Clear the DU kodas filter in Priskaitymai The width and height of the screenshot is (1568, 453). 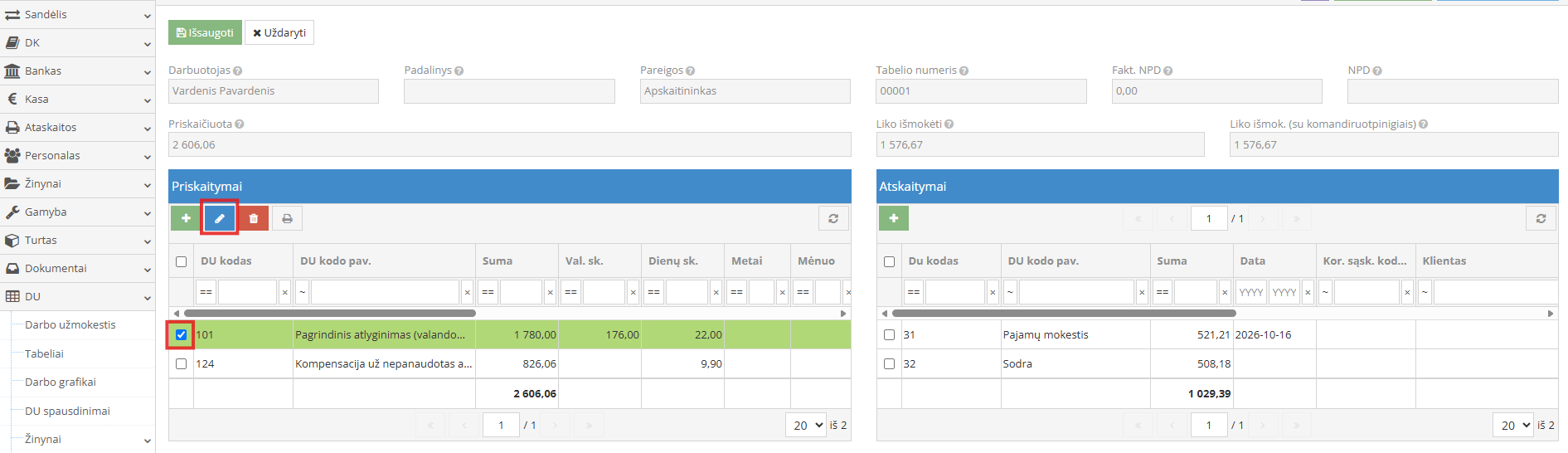point(284,292)
